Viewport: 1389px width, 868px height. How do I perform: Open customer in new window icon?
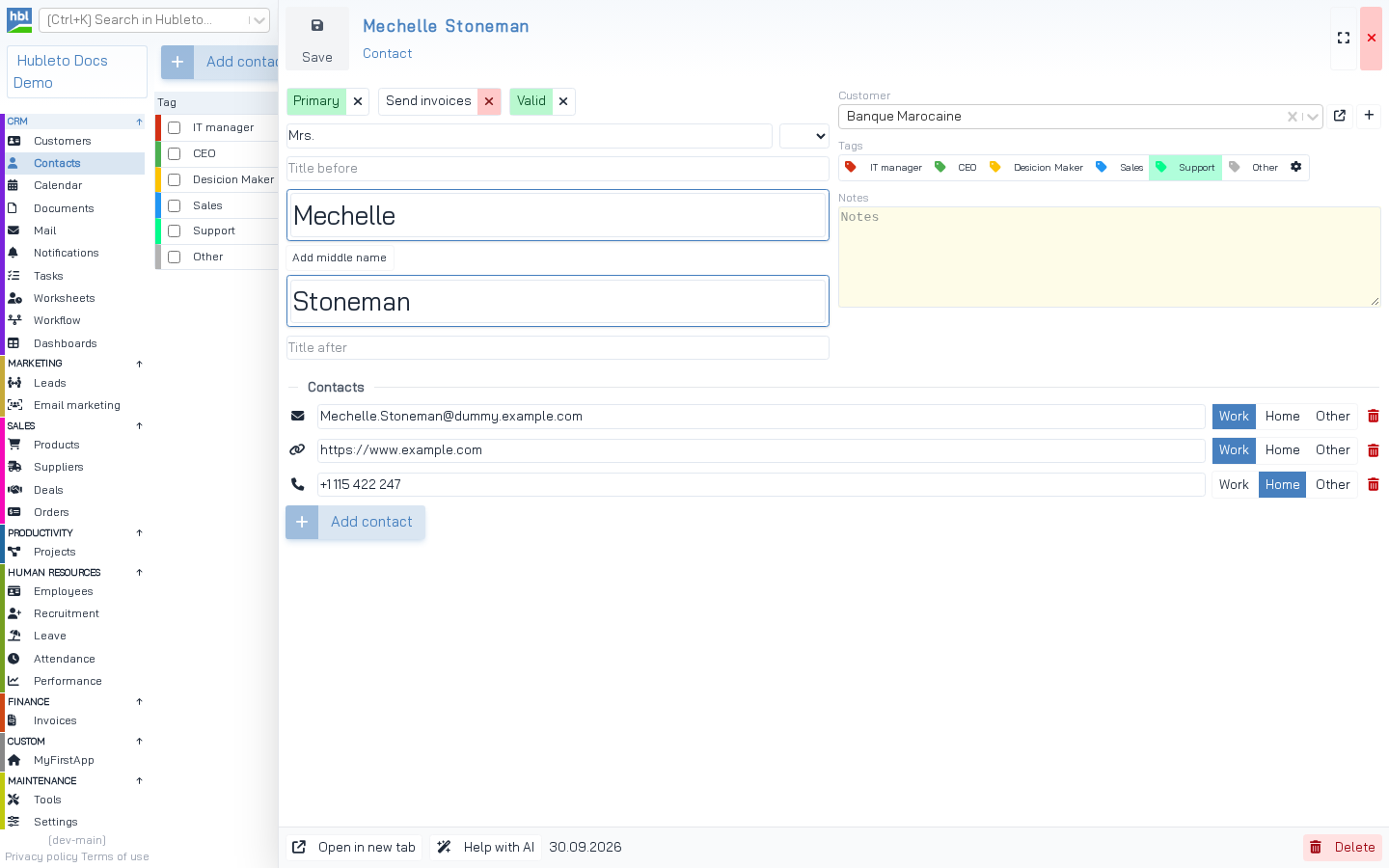coord(1340,116)
